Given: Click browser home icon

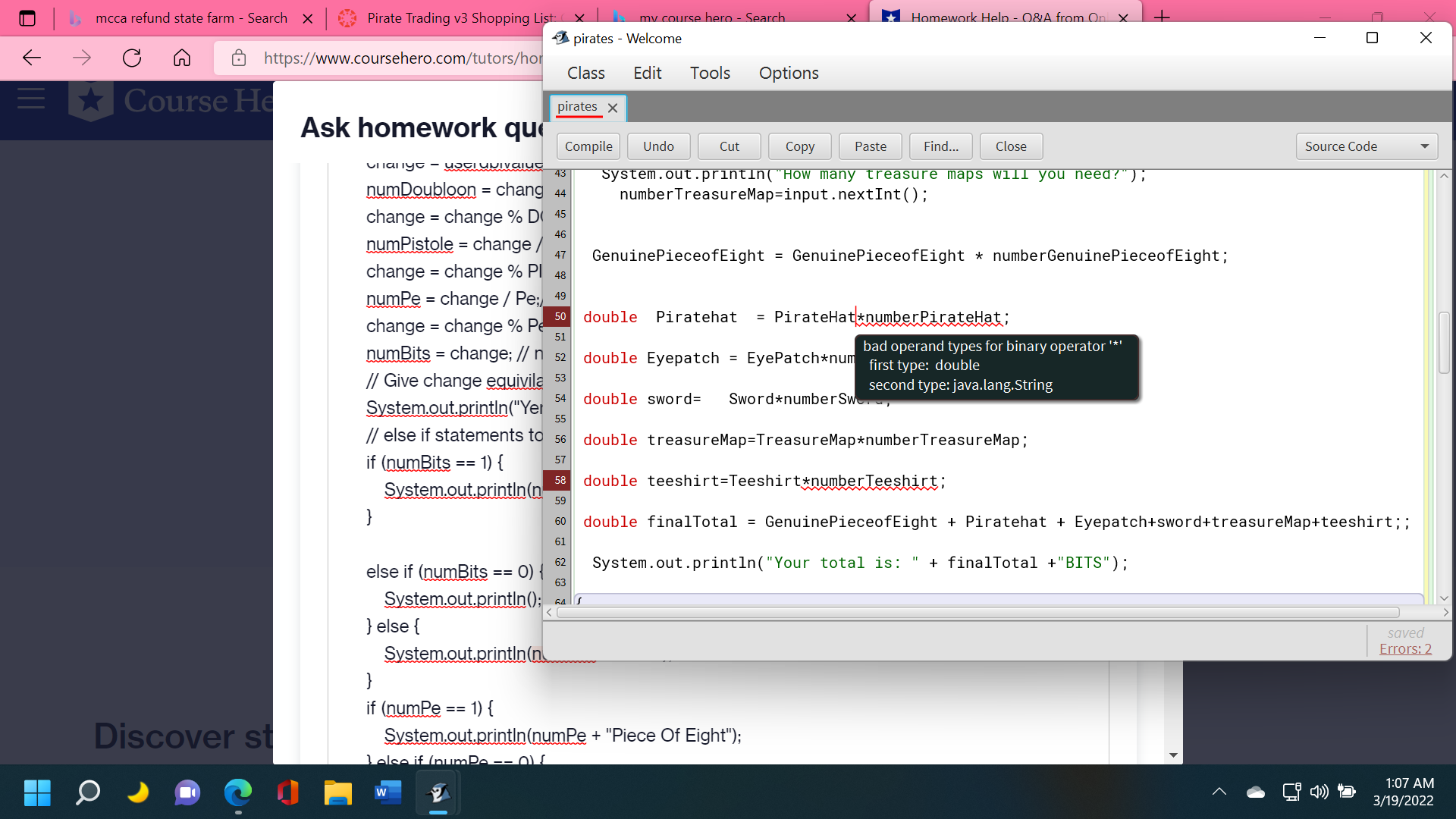Looking at the screenshot, I should click(182, 58).
